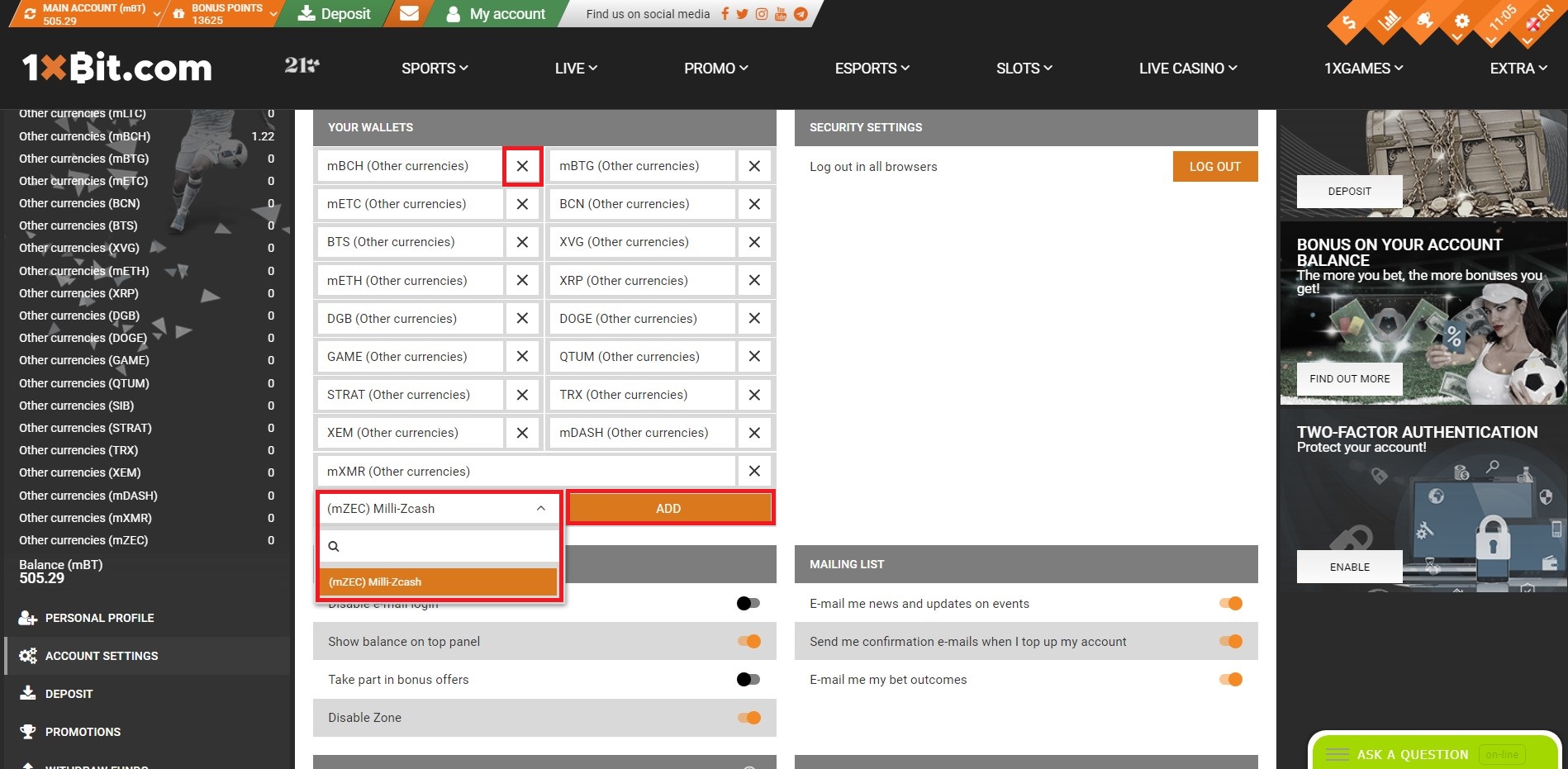Open the Instagram social link
This screenshot has height=769, width=1568.
[x=761, y=14]
